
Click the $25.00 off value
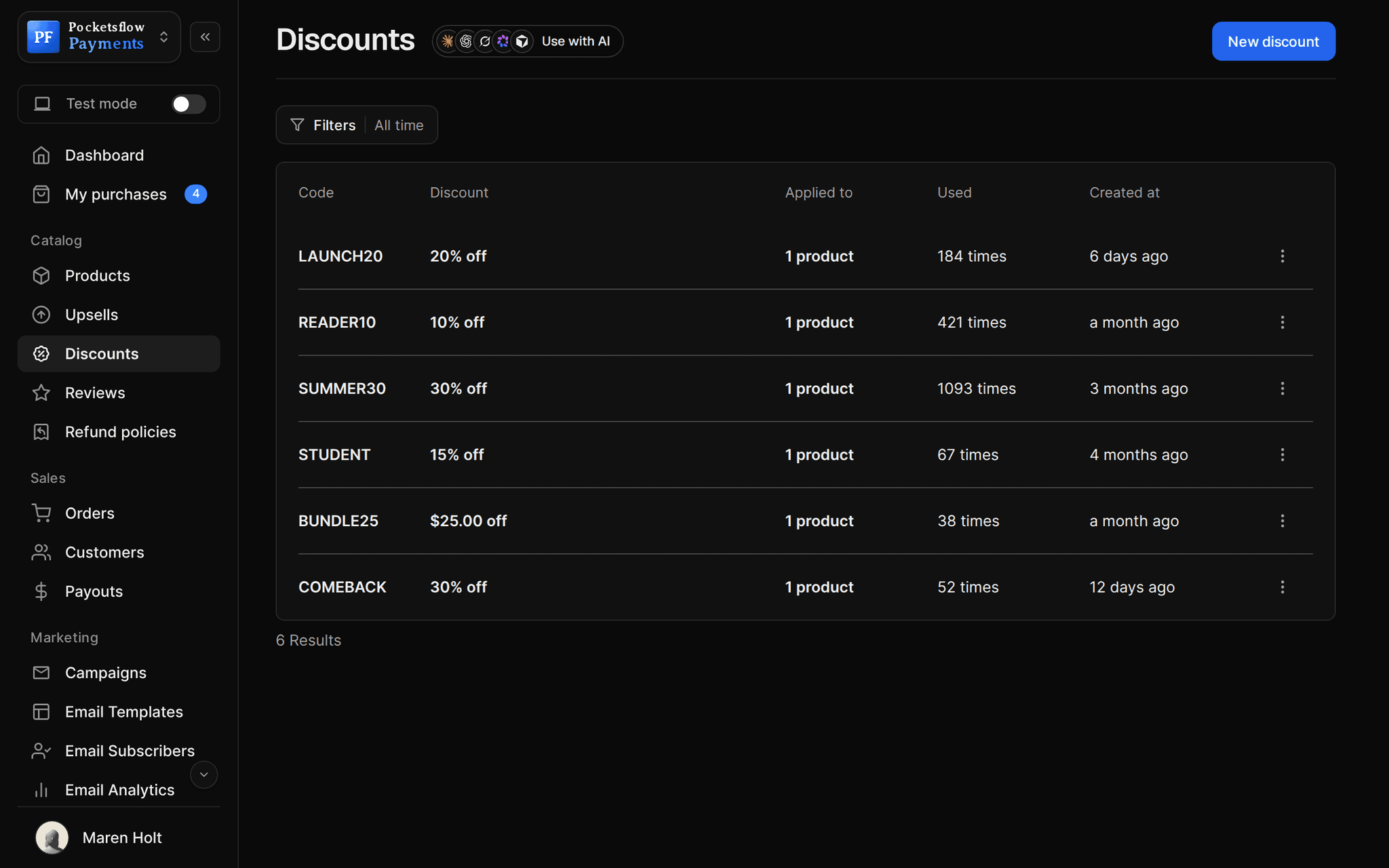click(469, 521)
